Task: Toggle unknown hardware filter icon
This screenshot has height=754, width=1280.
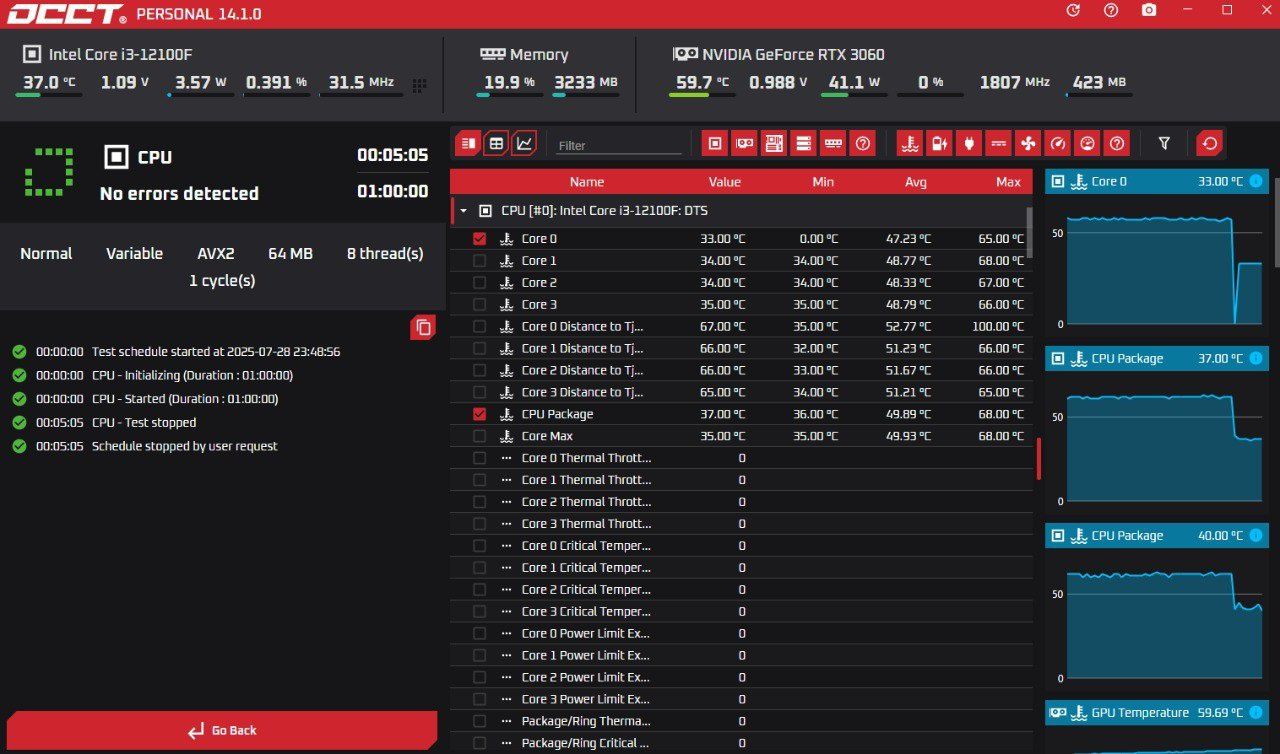Action: pos(862,144)
